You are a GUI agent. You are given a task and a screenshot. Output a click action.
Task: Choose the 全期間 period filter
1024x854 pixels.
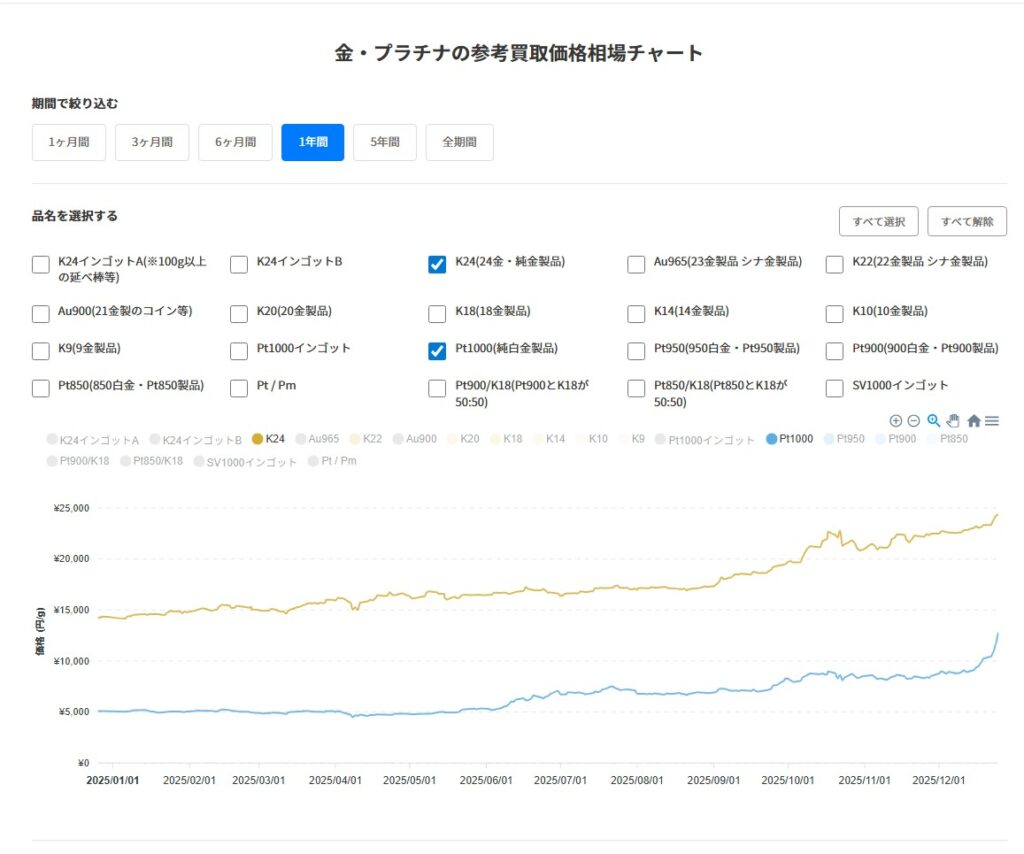pyautogui.click(x=459, y=142)
